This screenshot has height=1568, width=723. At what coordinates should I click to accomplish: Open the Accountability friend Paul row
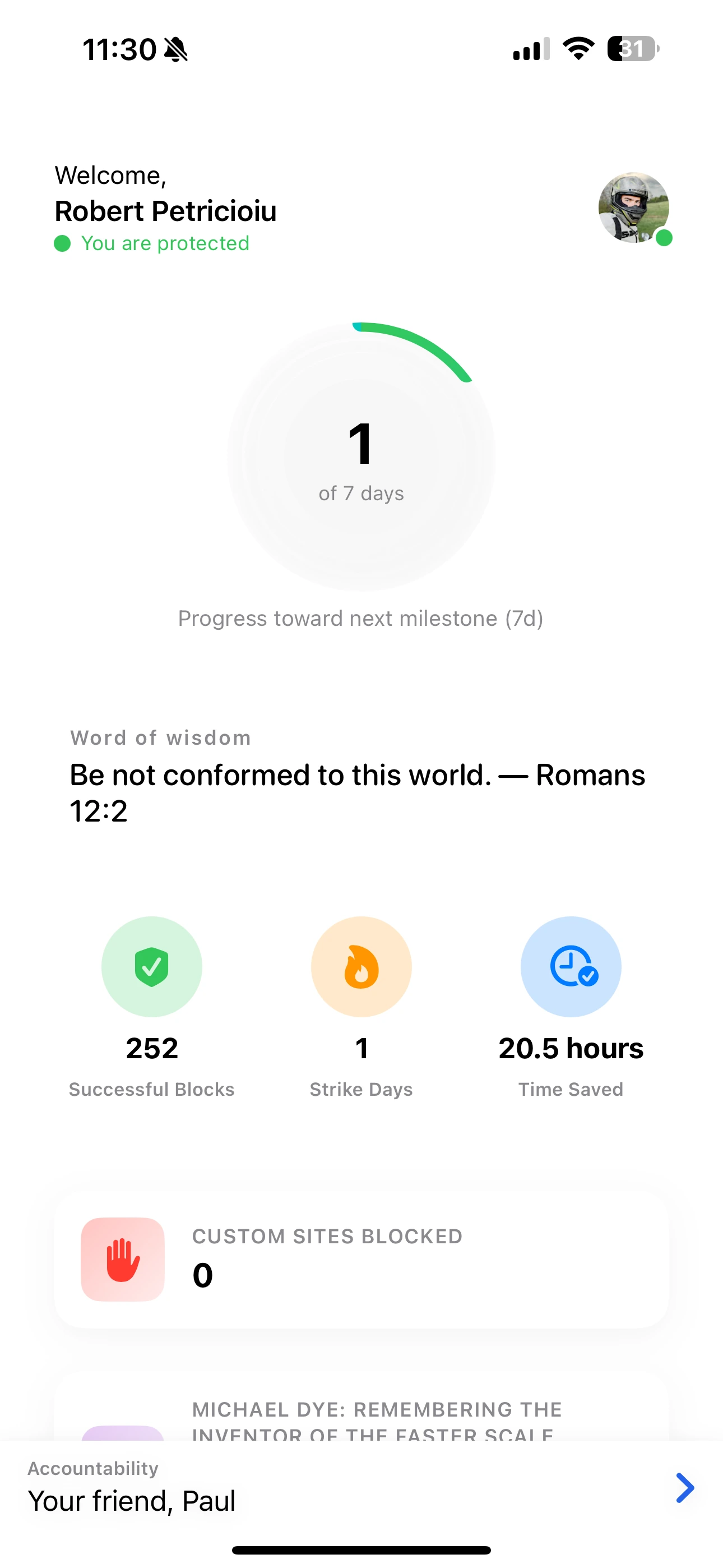304,1488
